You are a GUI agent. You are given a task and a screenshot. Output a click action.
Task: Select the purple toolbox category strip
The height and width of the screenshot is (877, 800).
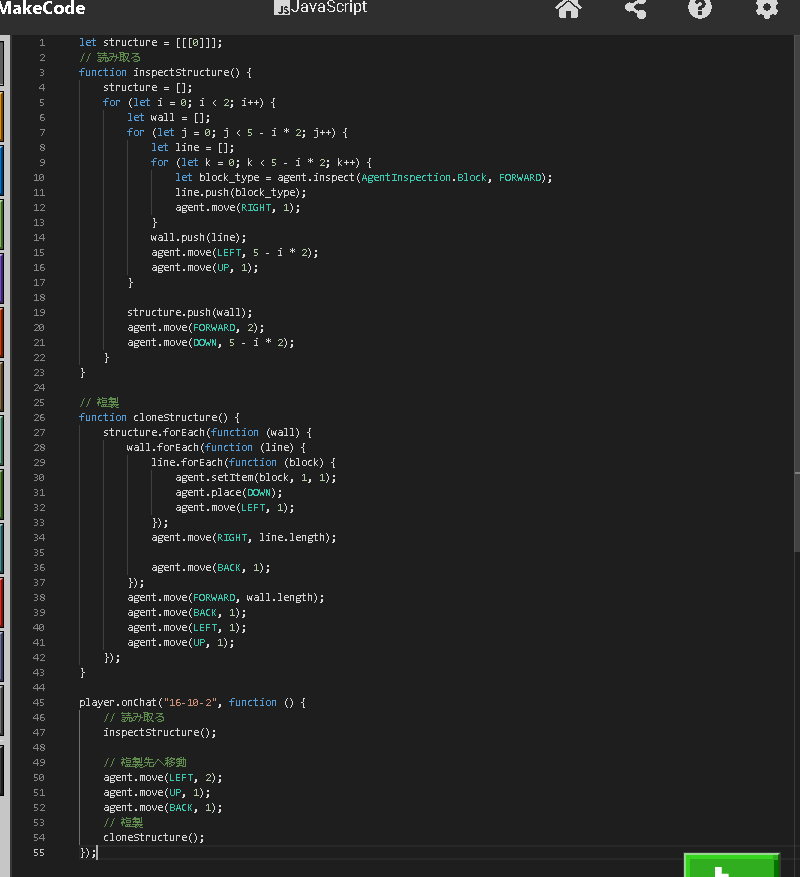click(x=2, y=277)
